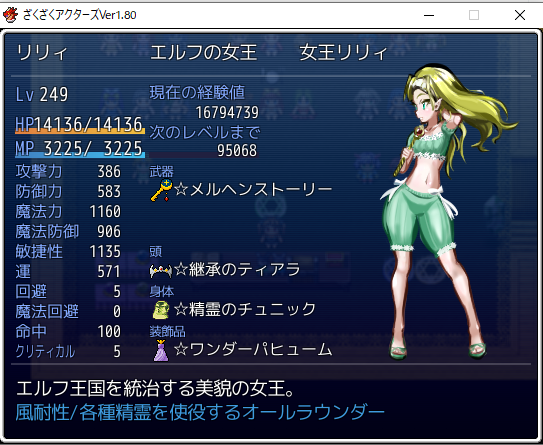This screenshot has width=543, height=445.
Task: Click the 回避 stat label
Action: pyautogui.click(x=31, y=292)
